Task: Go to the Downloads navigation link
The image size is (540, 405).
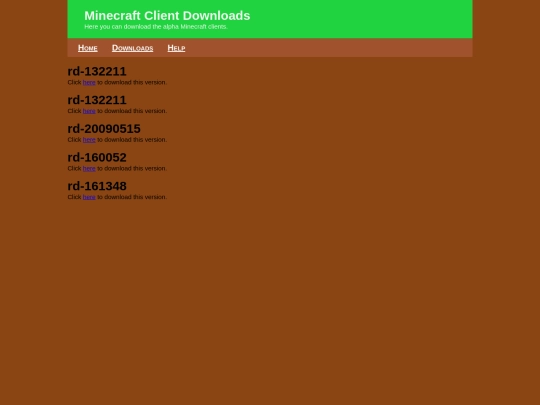Action: click(133, 48)
